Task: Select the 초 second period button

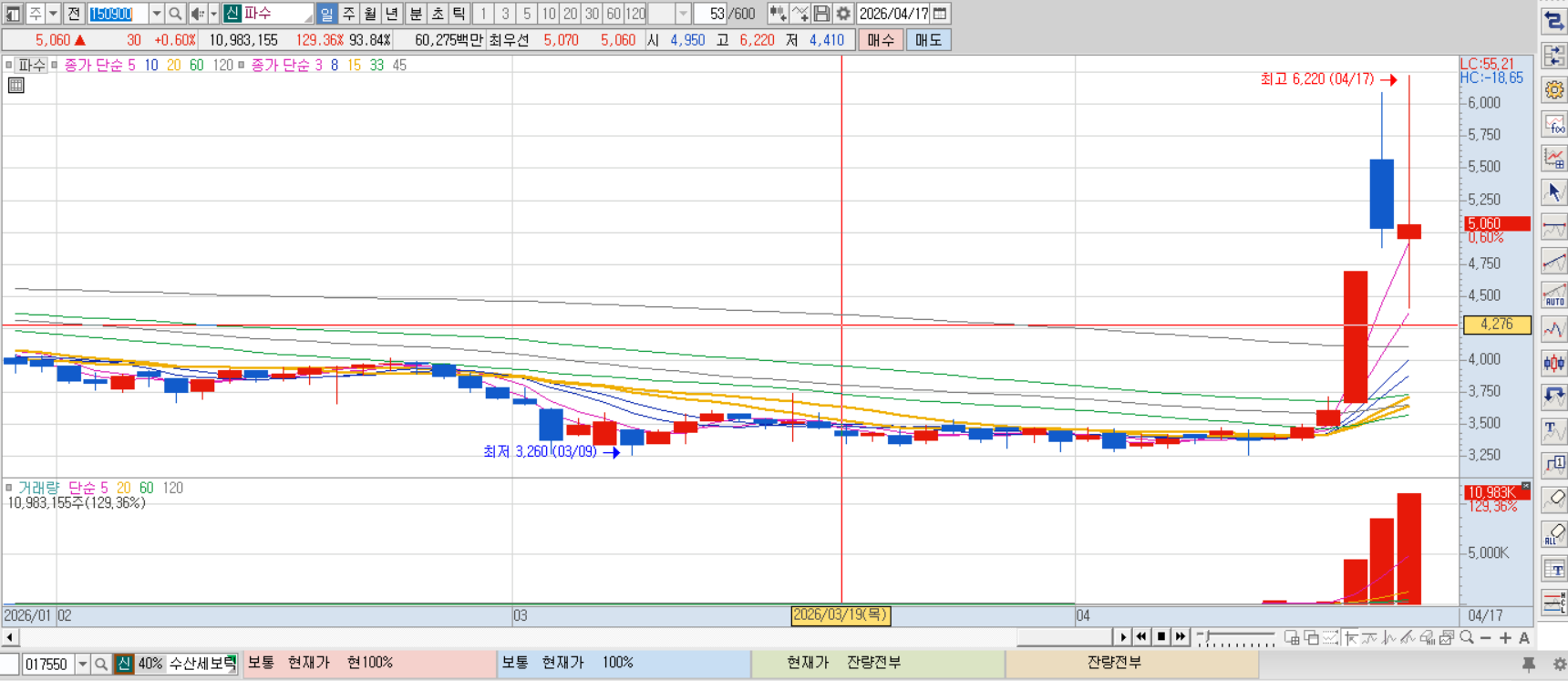Action: [438, 14]
